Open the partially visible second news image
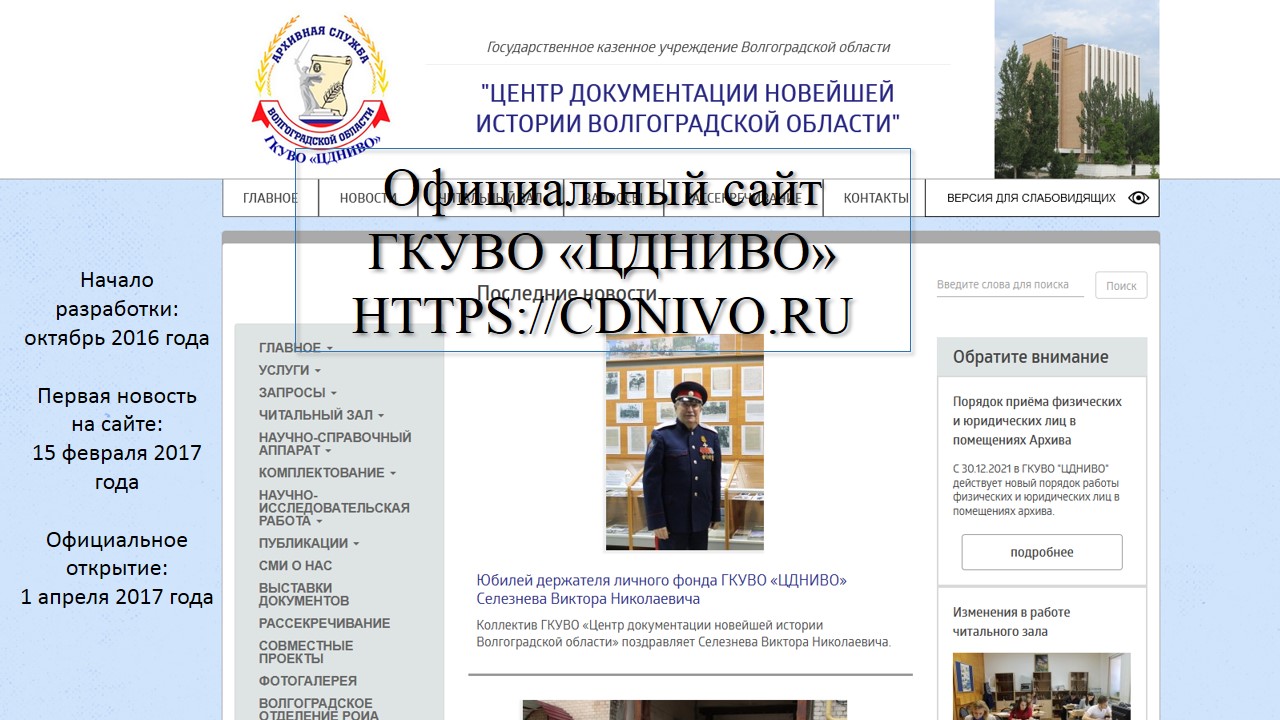The image size is (1280, 720). [685, 710]
